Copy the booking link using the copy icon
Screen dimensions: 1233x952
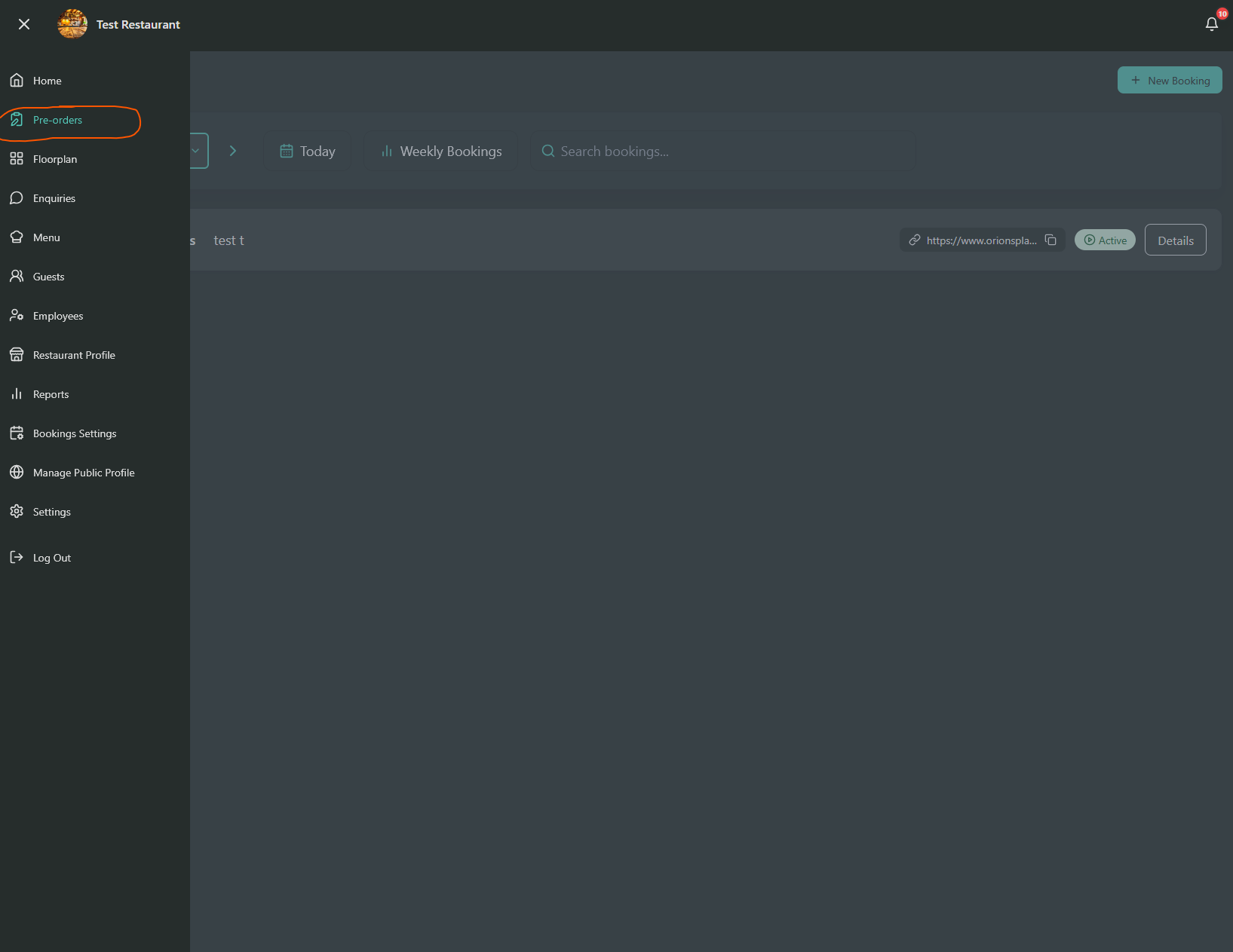pyautogui.click(x=1052, y=240)
